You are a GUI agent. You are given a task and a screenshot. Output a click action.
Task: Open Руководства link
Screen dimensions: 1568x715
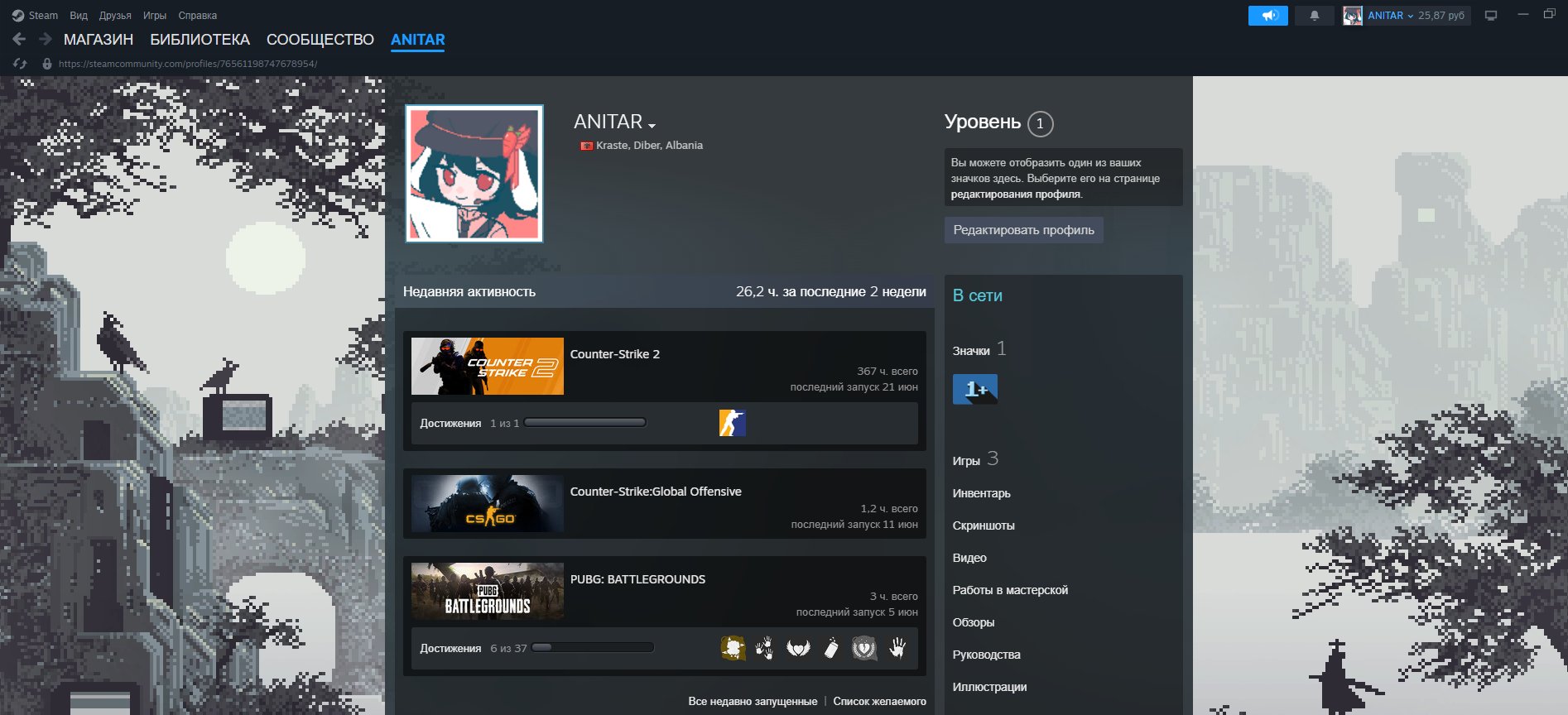point(986,655)
